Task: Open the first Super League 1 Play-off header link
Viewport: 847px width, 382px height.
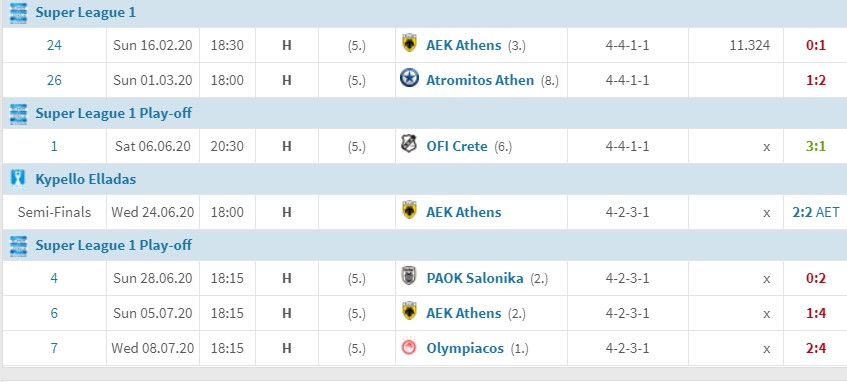Action: [x=113, y=113]
